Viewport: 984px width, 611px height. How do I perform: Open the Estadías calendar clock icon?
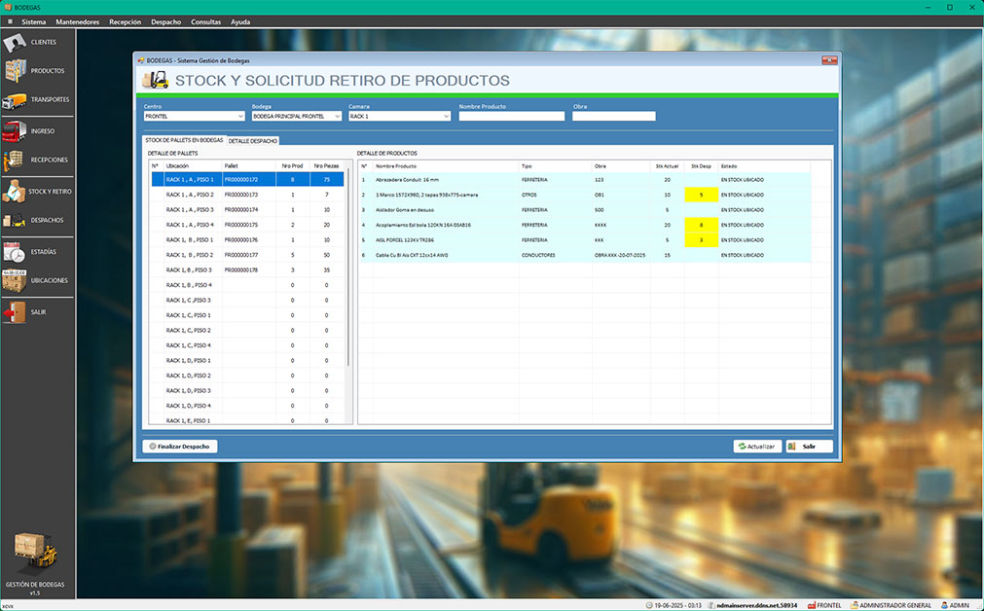(x=14, y=252)
